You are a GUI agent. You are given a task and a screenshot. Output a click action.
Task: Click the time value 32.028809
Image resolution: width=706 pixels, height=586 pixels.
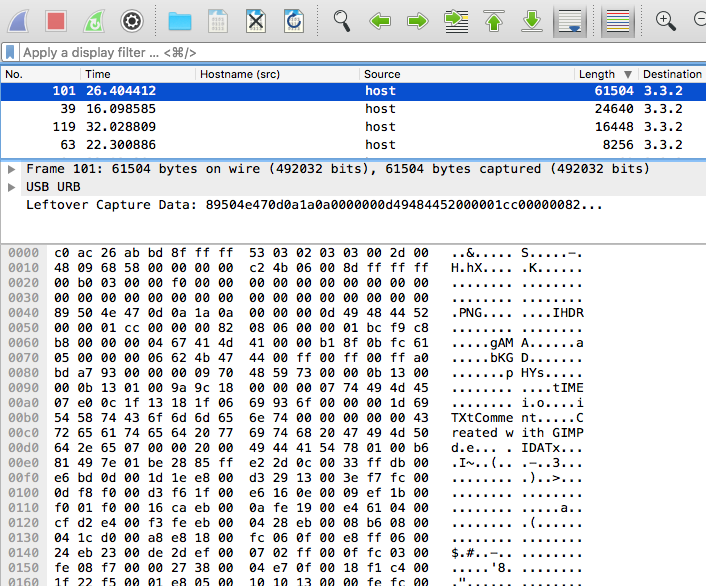[121, 127]
